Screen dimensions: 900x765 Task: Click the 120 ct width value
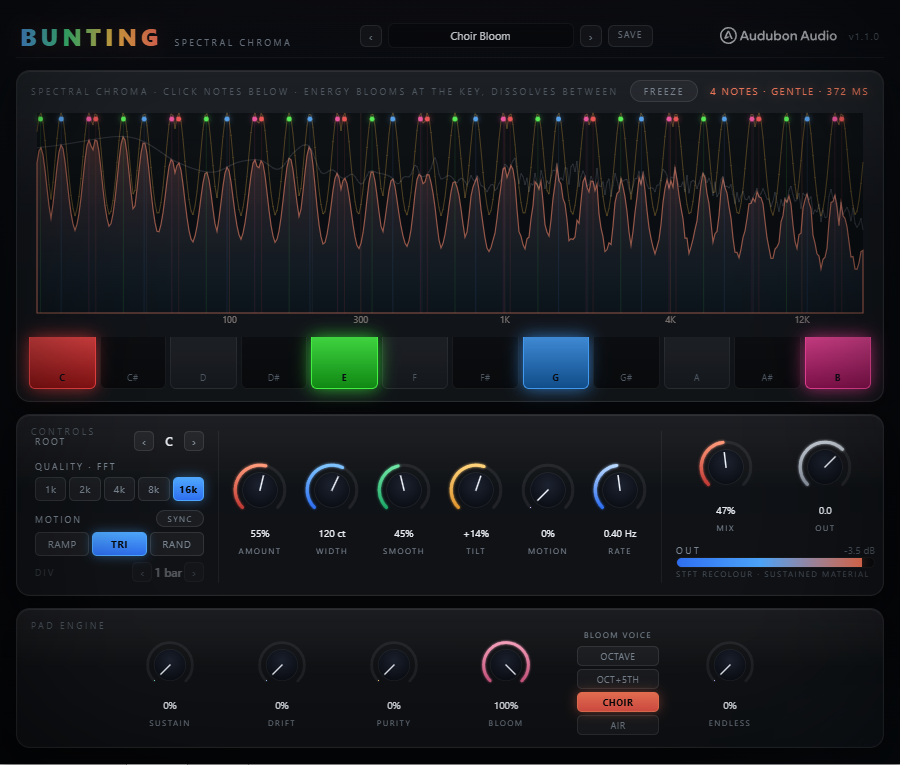tap(332, 534)
